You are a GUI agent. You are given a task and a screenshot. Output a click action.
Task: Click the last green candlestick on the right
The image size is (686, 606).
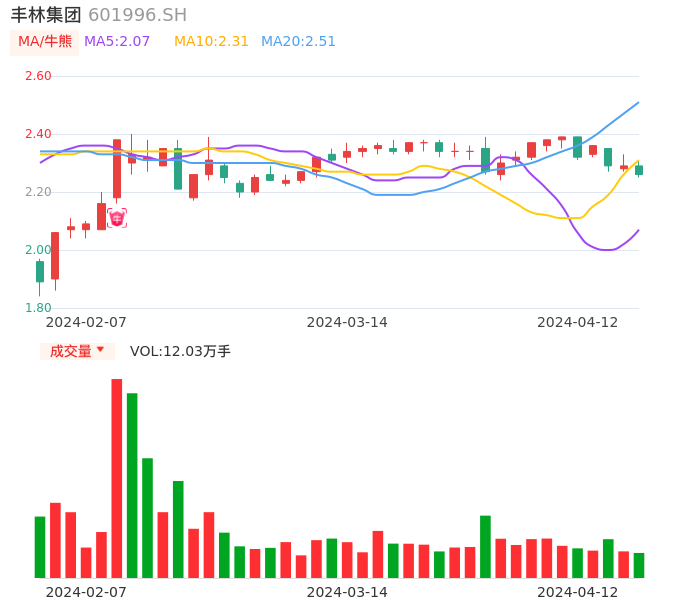(x=639, y=170)
